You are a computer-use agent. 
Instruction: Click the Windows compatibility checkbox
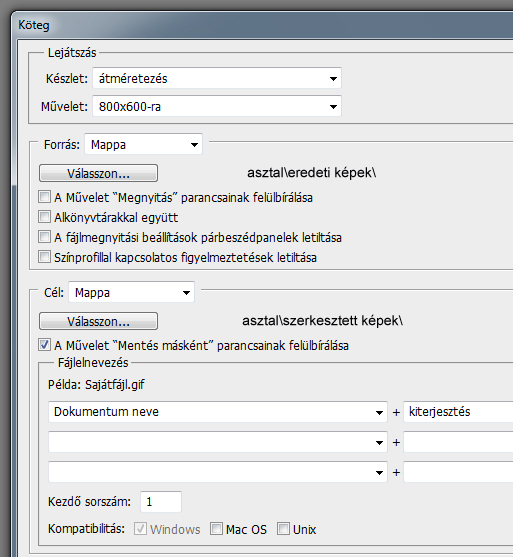(x=140, y=529)
